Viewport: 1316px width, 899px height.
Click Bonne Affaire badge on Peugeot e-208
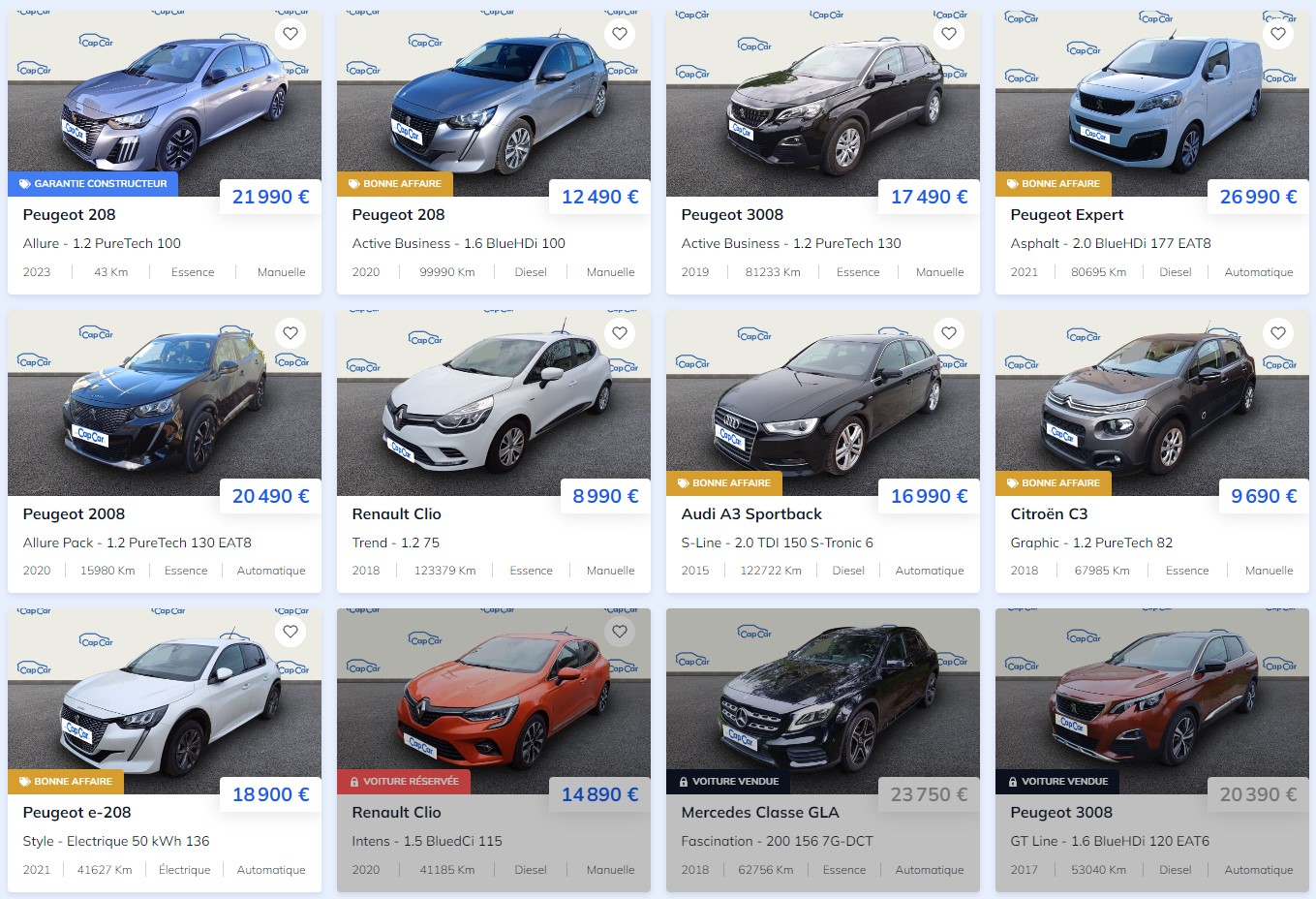tap(65, 782)
